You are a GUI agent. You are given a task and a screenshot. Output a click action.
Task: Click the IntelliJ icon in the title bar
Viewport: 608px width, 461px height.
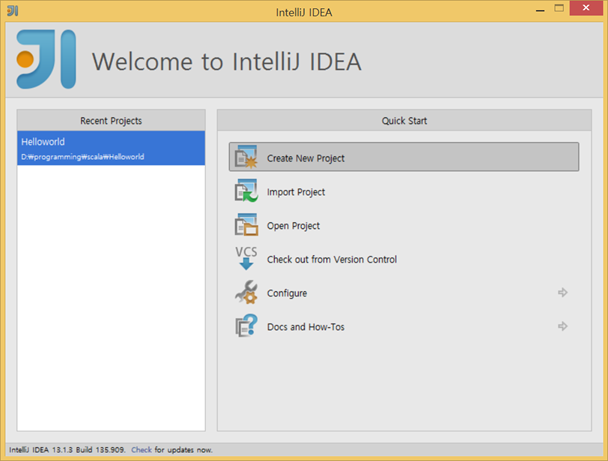(12, 10)
